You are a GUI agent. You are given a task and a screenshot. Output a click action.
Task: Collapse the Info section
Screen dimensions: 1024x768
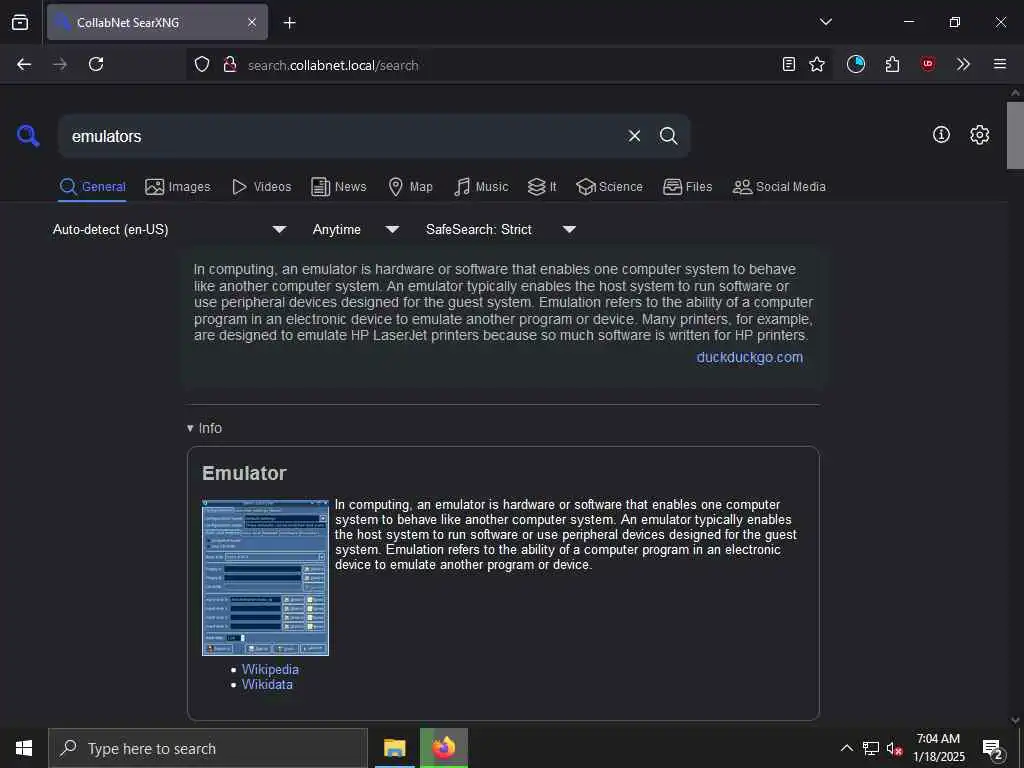coord(204,428)
